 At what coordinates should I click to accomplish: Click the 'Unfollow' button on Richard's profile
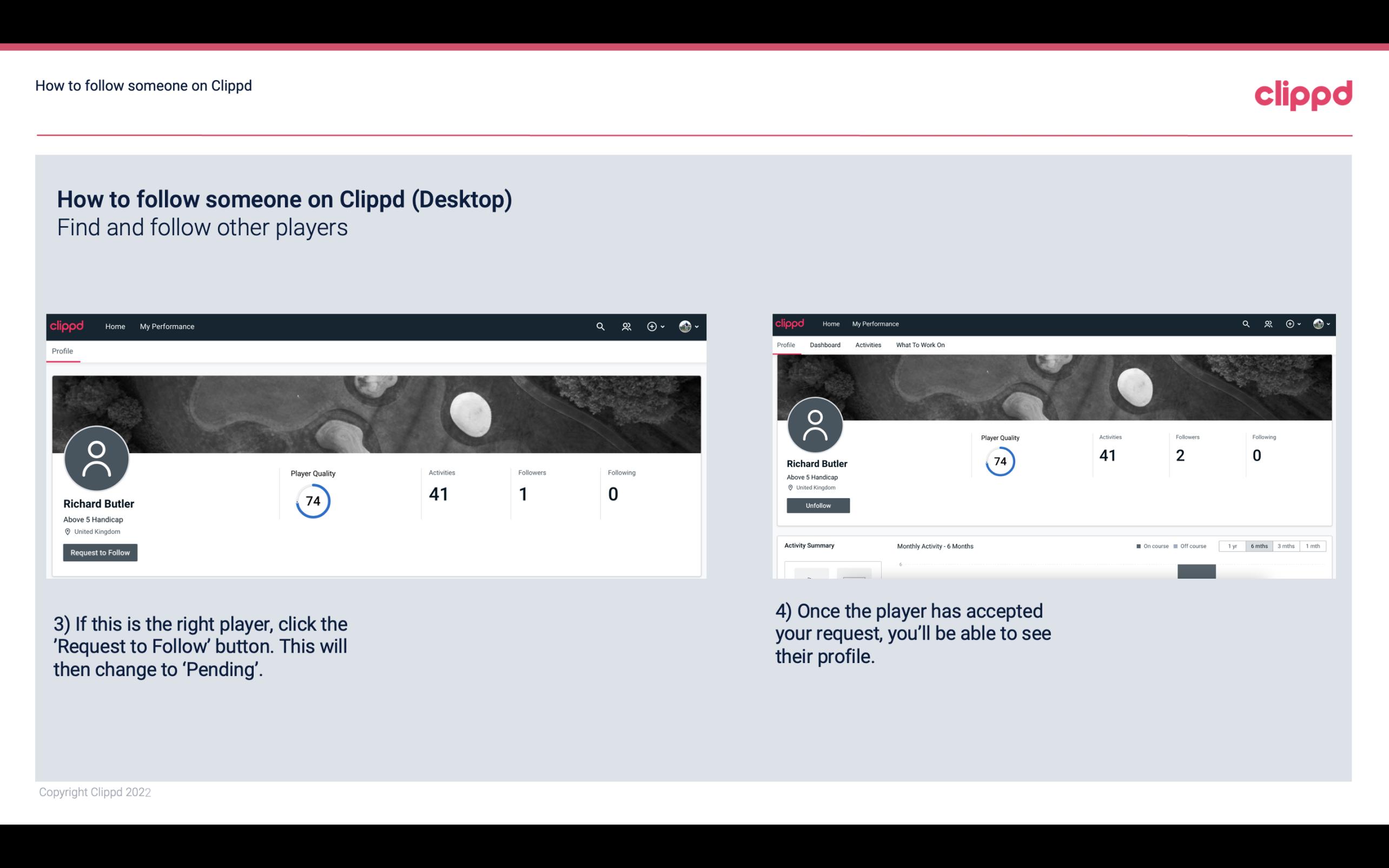818,505
